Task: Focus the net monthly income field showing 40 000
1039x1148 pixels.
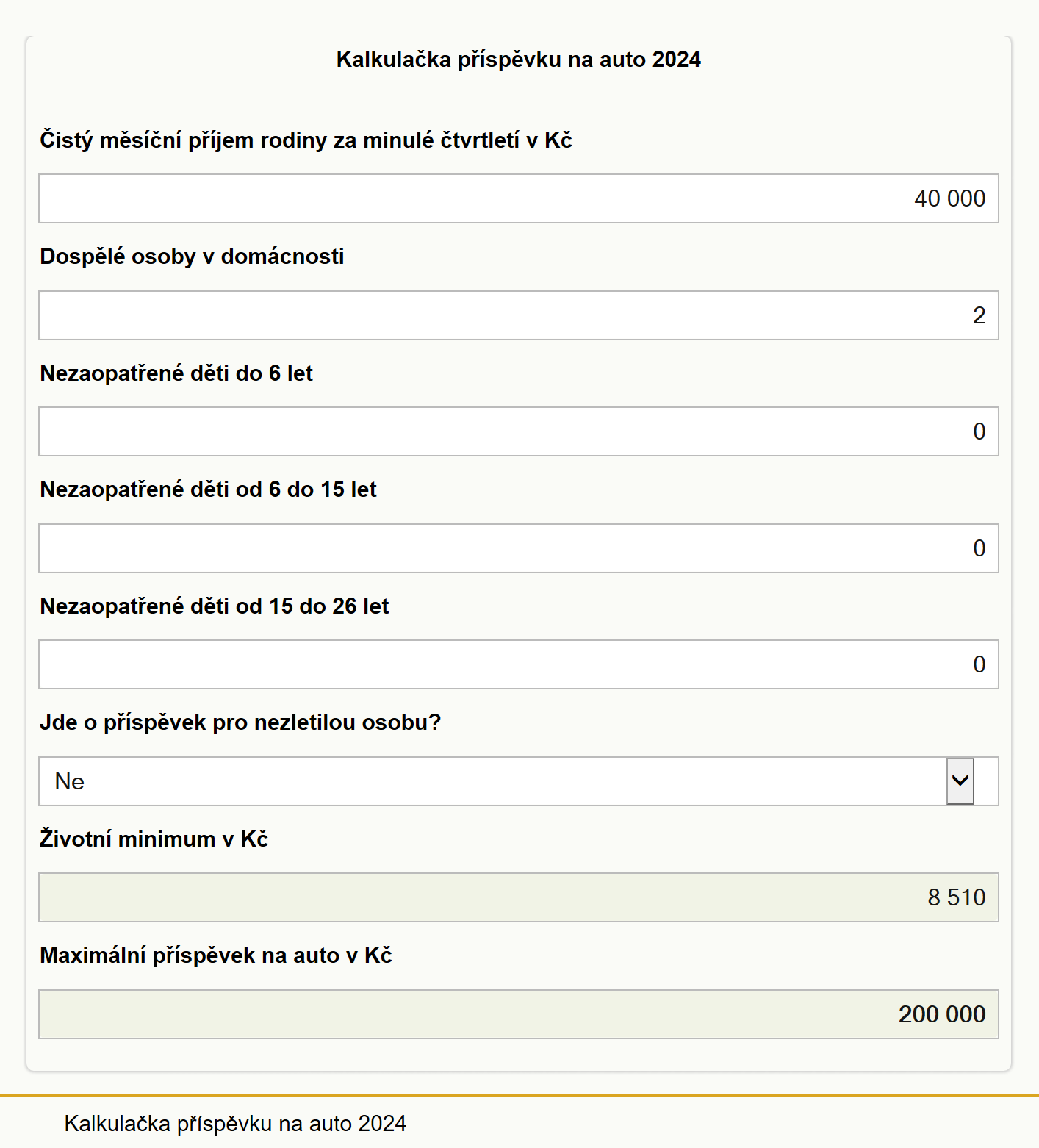Action: pyautogui.click(x=519, y=198)
